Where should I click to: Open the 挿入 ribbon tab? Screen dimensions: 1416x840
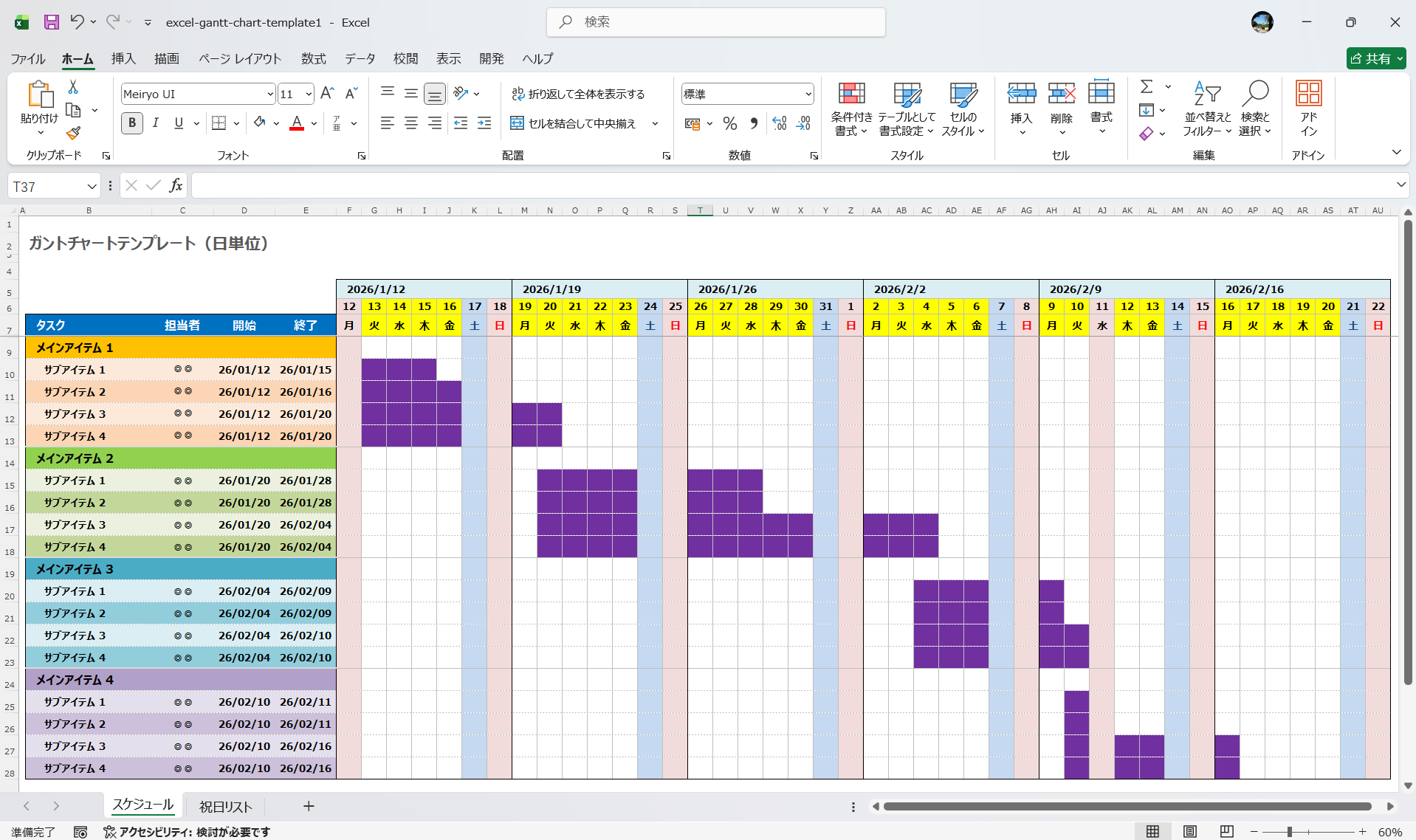[123, 58]
